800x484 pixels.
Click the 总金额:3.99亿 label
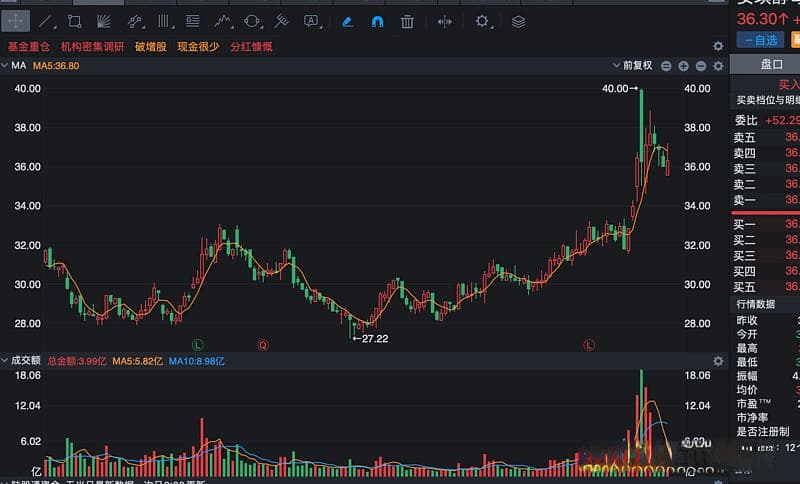pyautogui.click(x=77, y=361)
